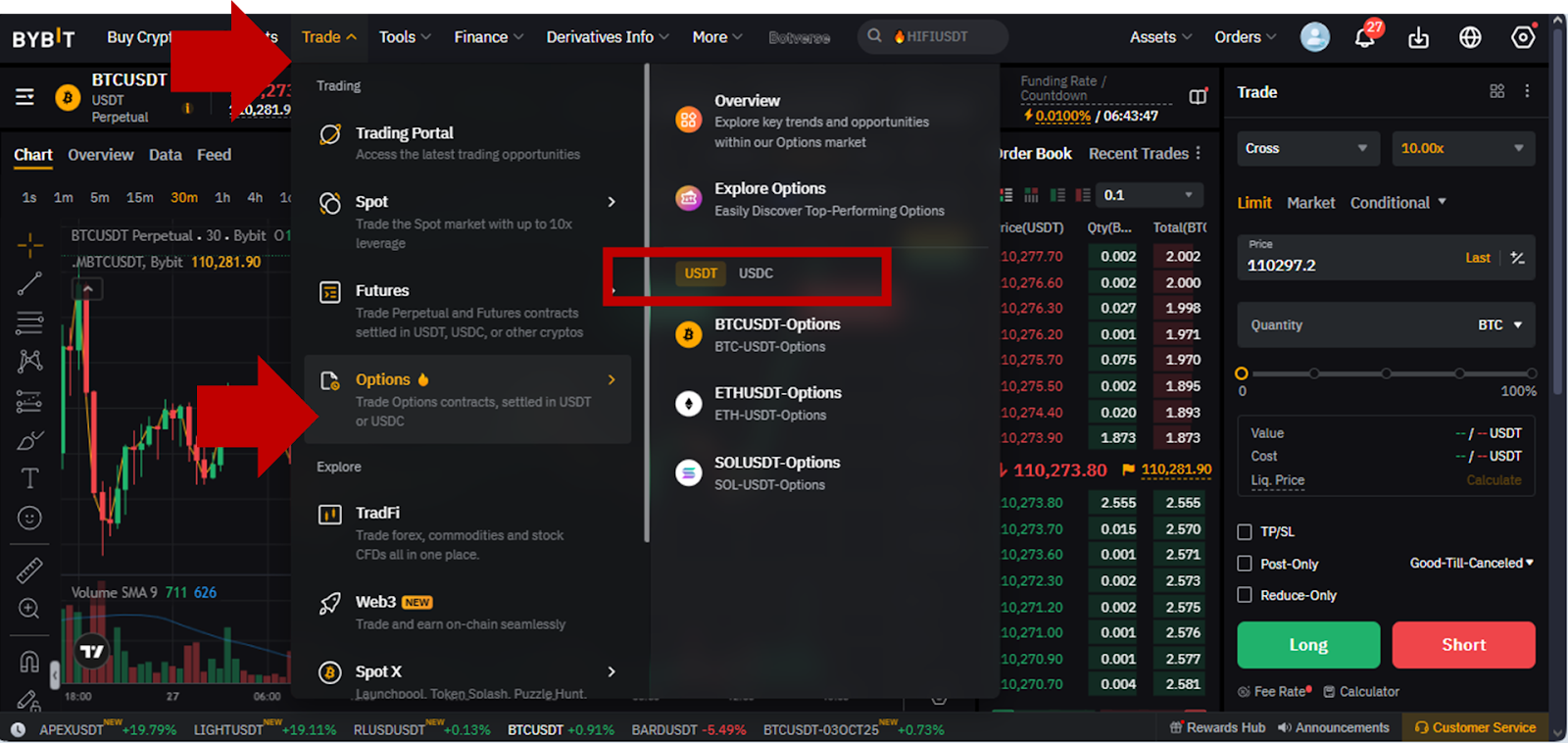Select the USDT settlement toggle
The height and width of the screenshot is (743, 1568).
(701, 273)
